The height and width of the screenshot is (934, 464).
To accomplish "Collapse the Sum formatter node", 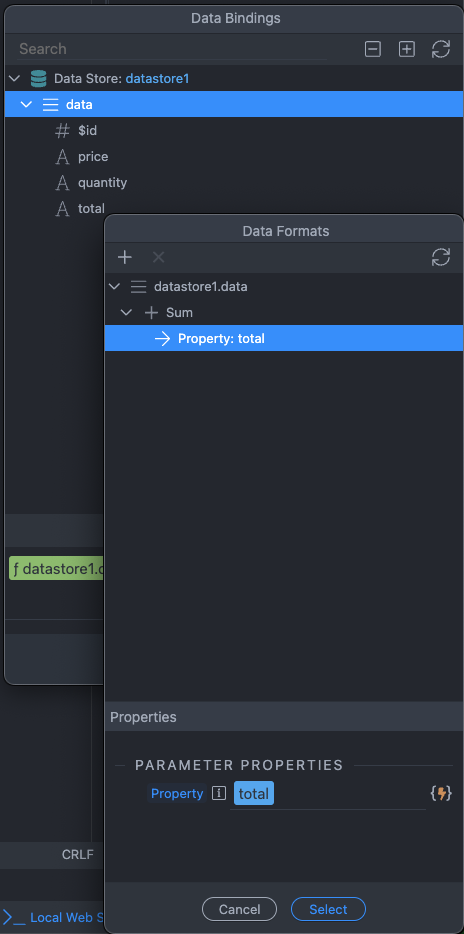I will click(126, 313).
